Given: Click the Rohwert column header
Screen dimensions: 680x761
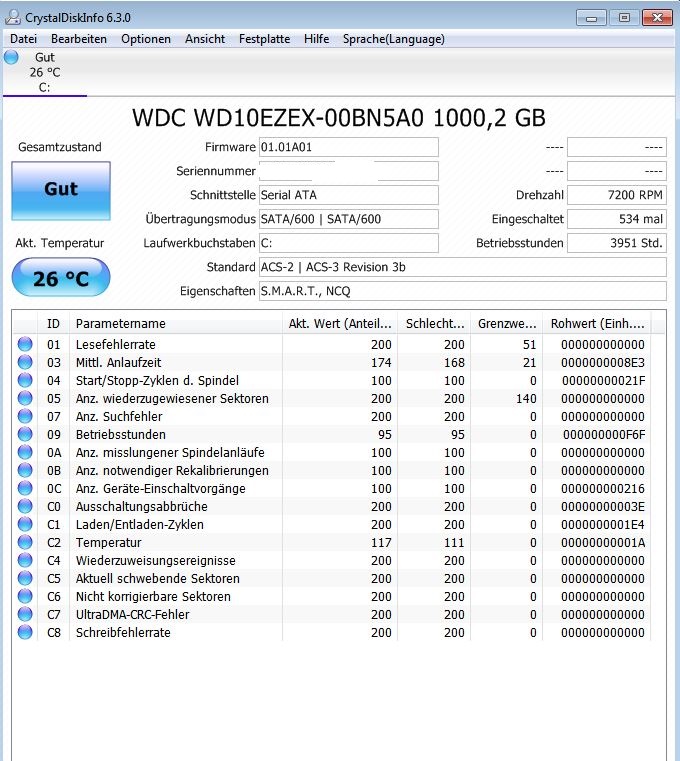Looking at the screenshot, I should click(x=597, y=324).
